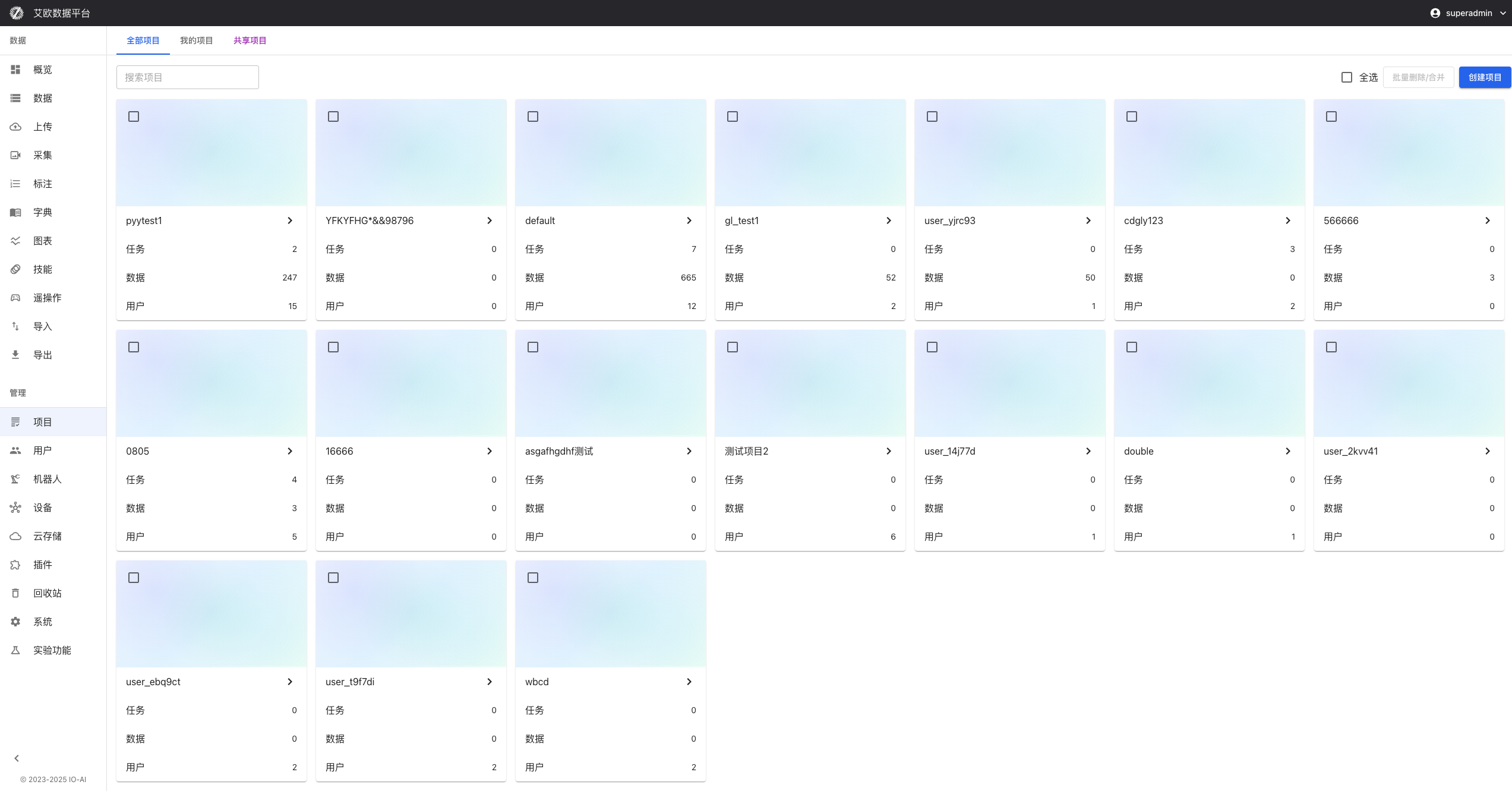Open user_2kvv41 project chevron
The width and height of the screenshot is (1512, 791).
coord(1488,451)
